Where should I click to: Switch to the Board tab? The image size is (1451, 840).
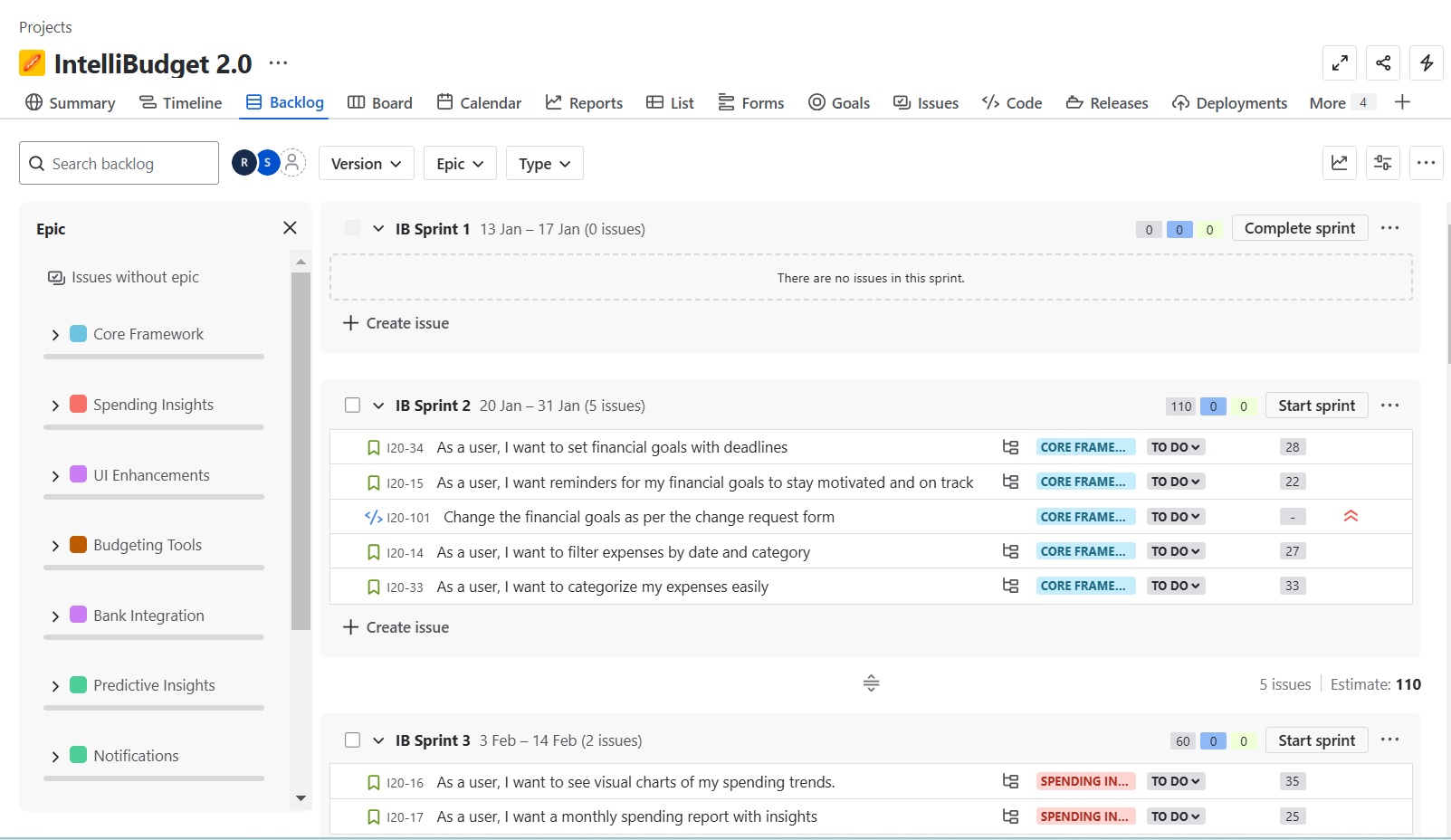point(380,102)
